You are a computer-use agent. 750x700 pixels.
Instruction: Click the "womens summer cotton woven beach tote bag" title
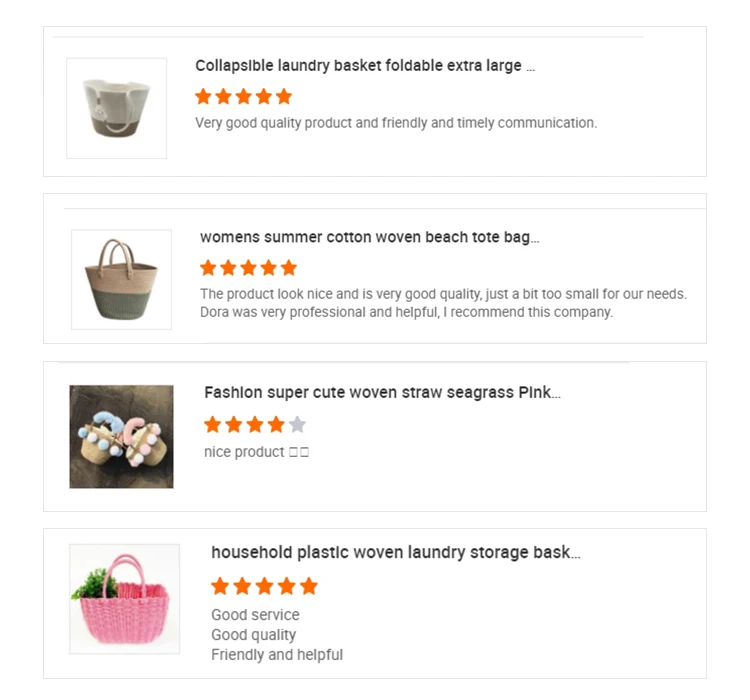pyautogui.click(x=369, y=237)
